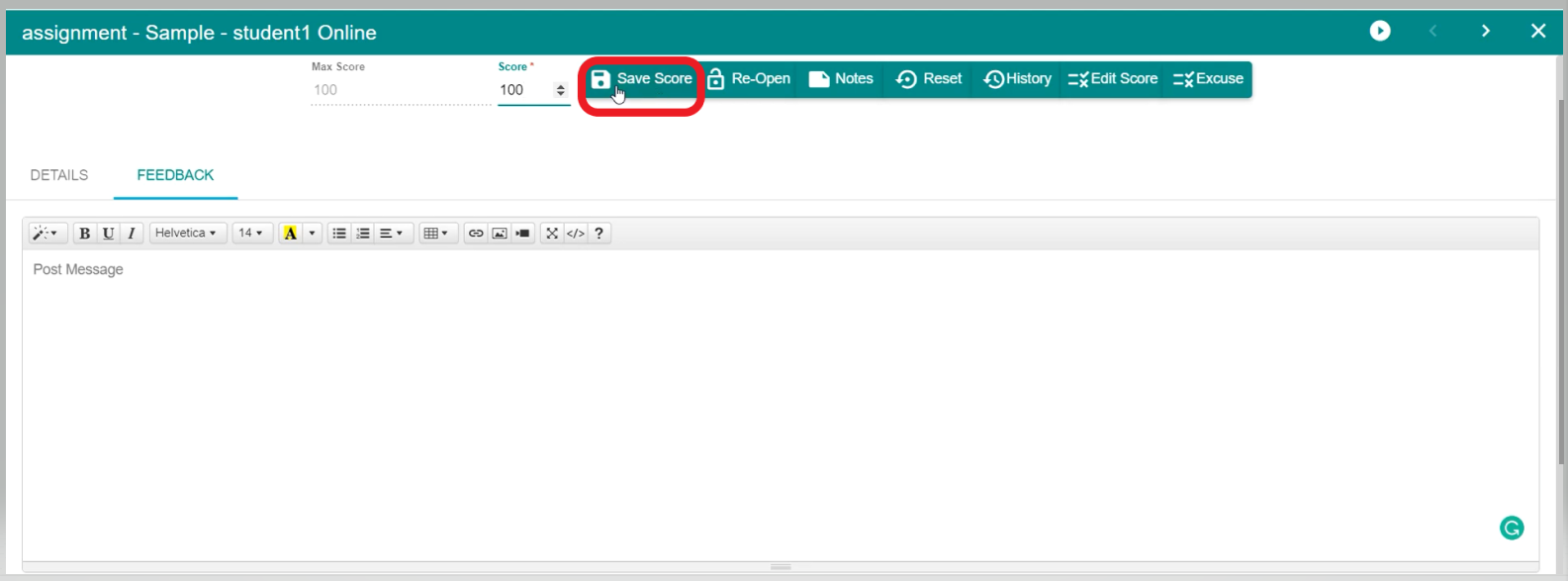Insert a link using the link icon
The height and width of the screenshot is (581, 1568).
coord(476,234)
